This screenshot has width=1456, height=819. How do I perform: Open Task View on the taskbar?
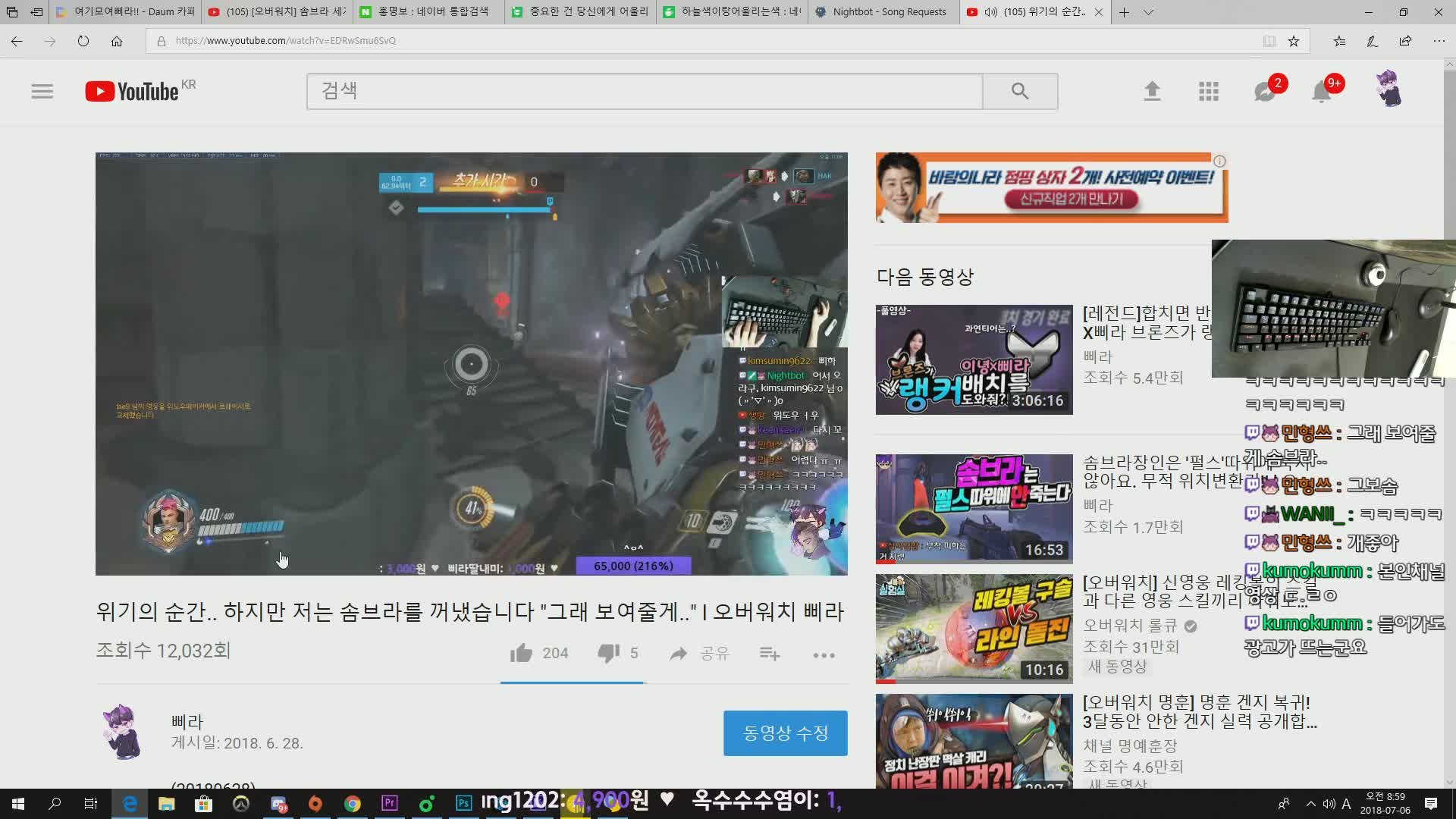[91, 804]
